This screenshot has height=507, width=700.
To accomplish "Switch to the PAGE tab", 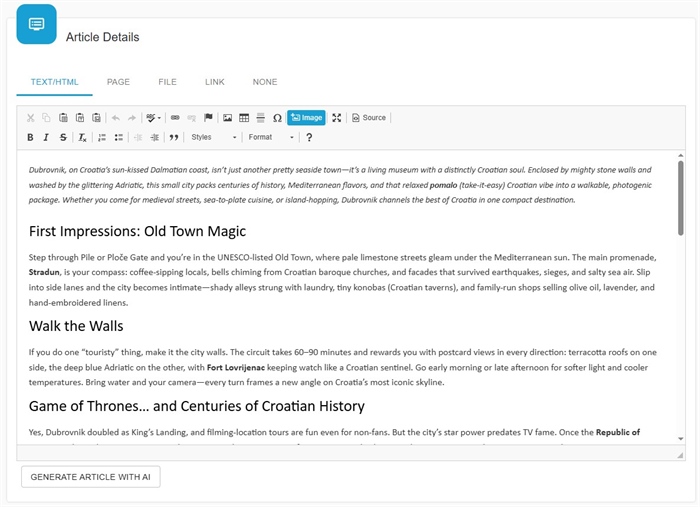I will 118,82.
